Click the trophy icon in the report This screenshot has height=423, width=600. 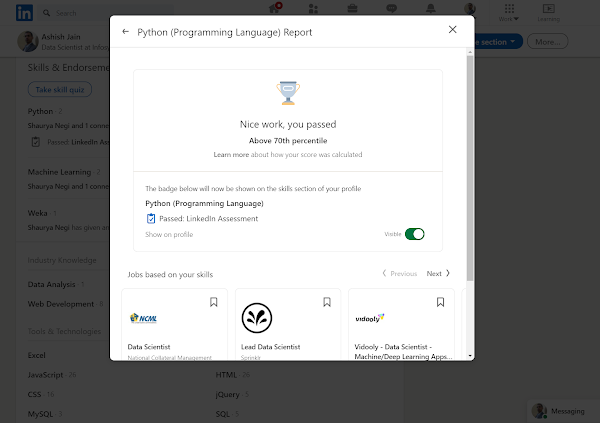(288, 93)
